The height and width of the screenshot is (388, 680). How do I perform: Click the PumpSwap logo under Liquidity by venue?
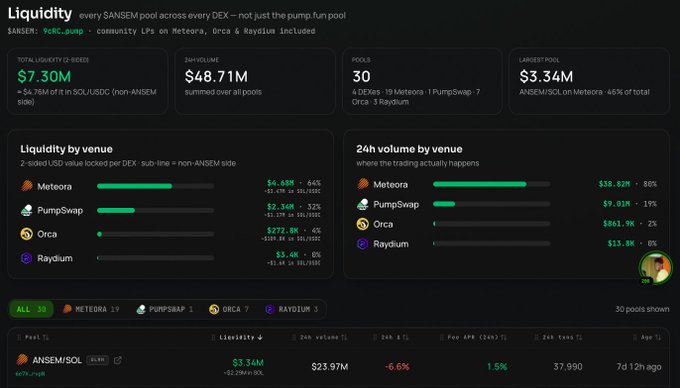[27, 210]
